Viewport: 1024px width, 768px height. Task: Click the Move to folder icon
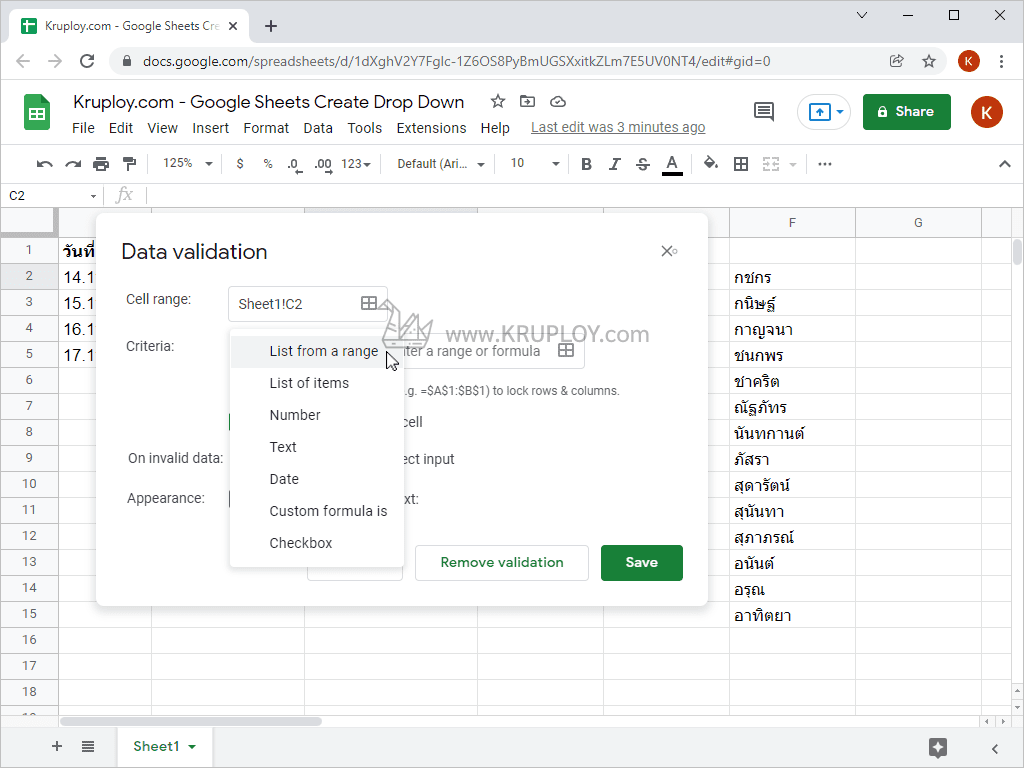click(x=527, y=101)
